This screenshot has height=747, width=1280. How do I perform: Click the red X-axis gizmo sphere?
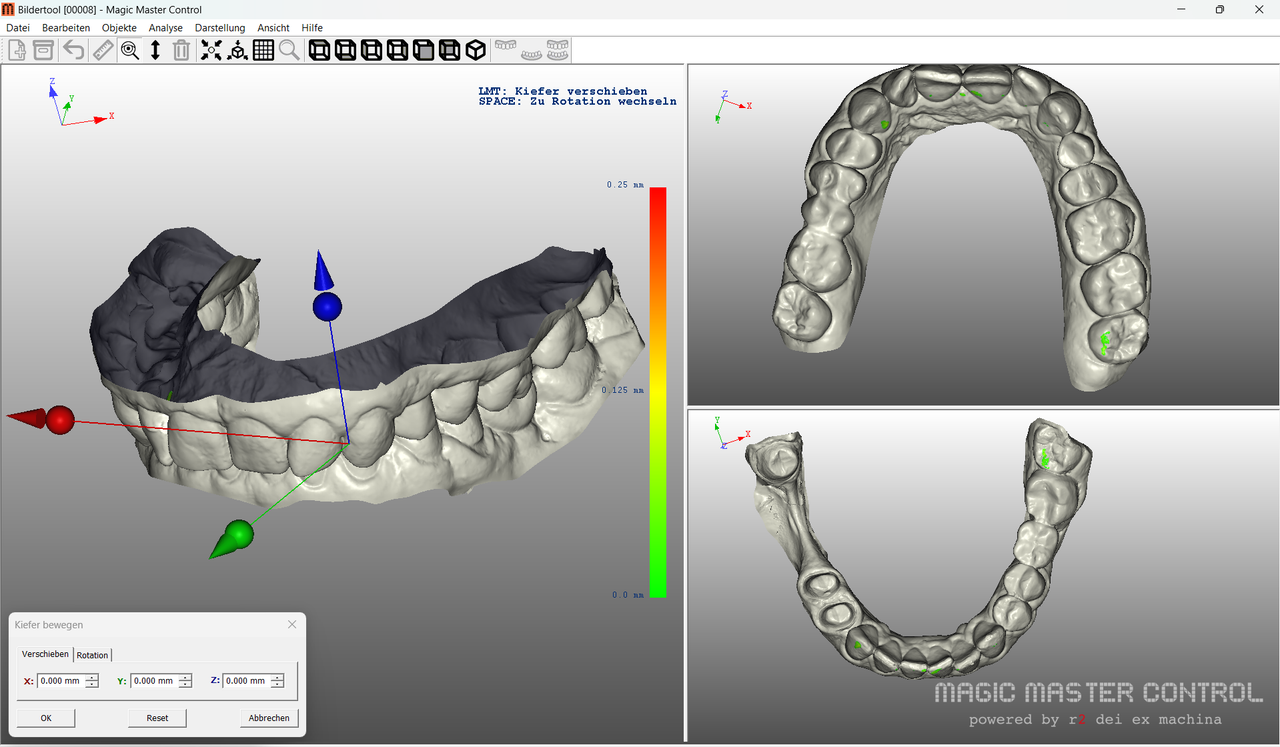[x=60, y=420]
